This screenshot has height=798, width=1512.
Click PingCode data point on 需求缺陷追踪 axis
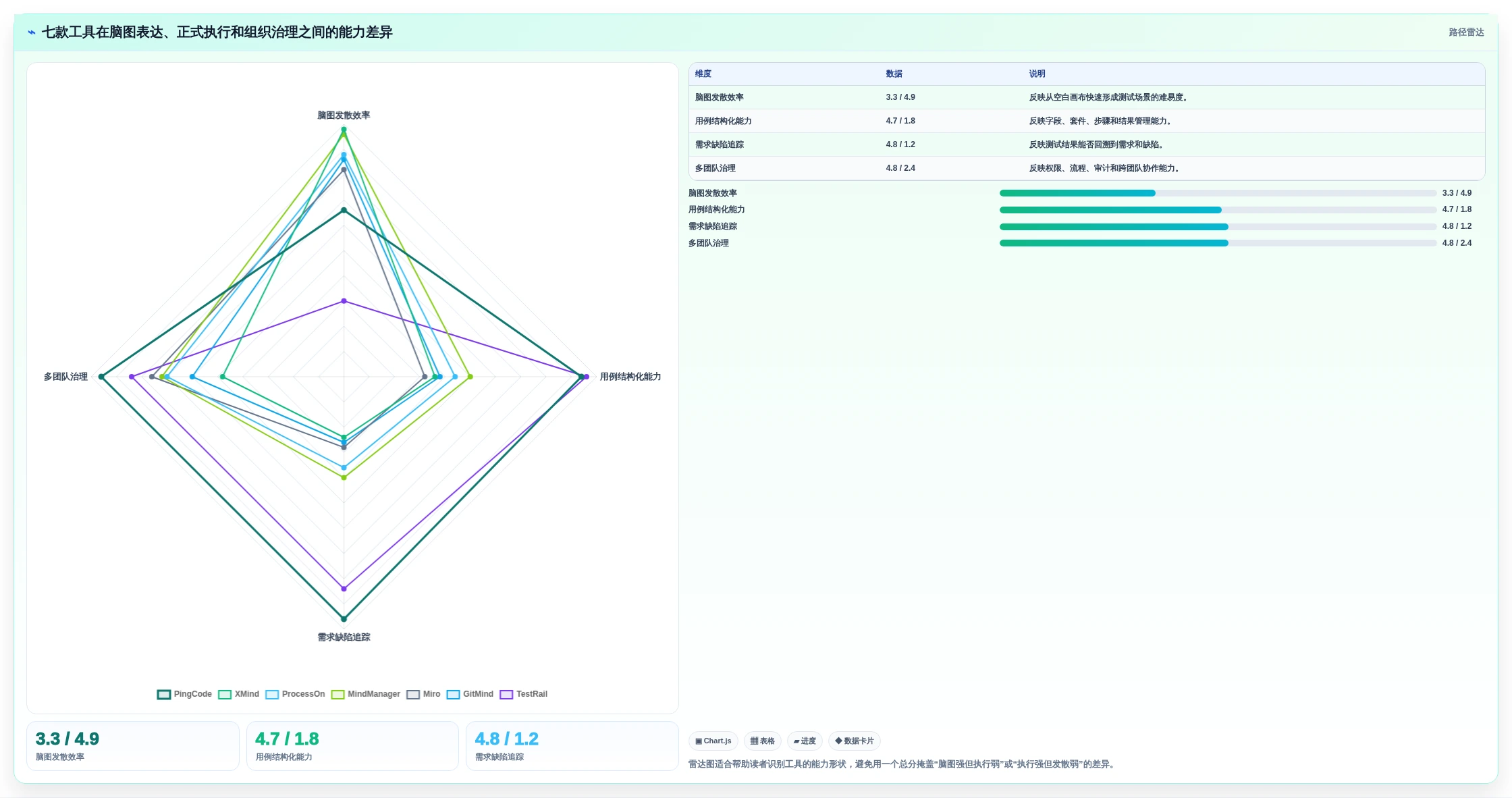(344, 619)
